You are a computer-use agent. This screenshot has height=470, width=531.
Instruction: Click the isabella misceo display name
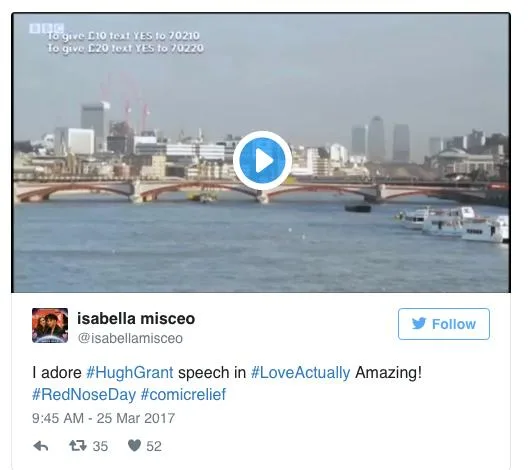pos(136,318)
